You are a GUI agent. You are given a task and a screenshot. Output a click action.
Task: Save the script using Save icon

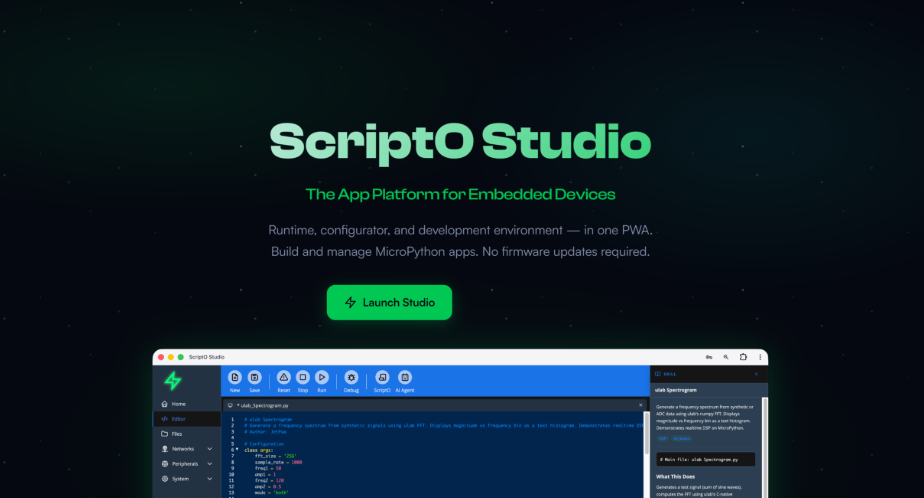pyautogui.click(x=254, y=377)
